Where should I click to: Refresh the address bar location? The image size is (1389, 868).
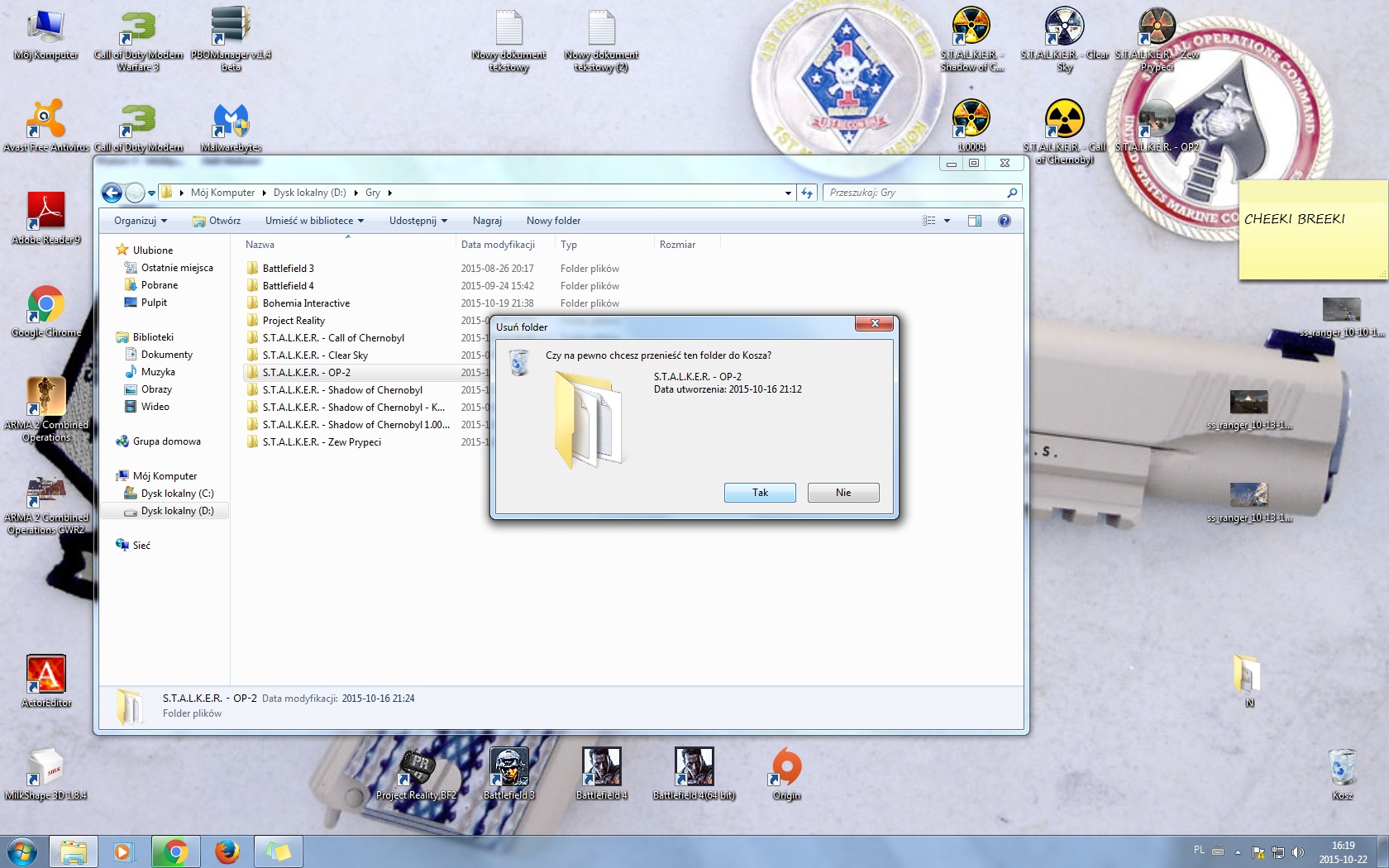click(807, 193)
